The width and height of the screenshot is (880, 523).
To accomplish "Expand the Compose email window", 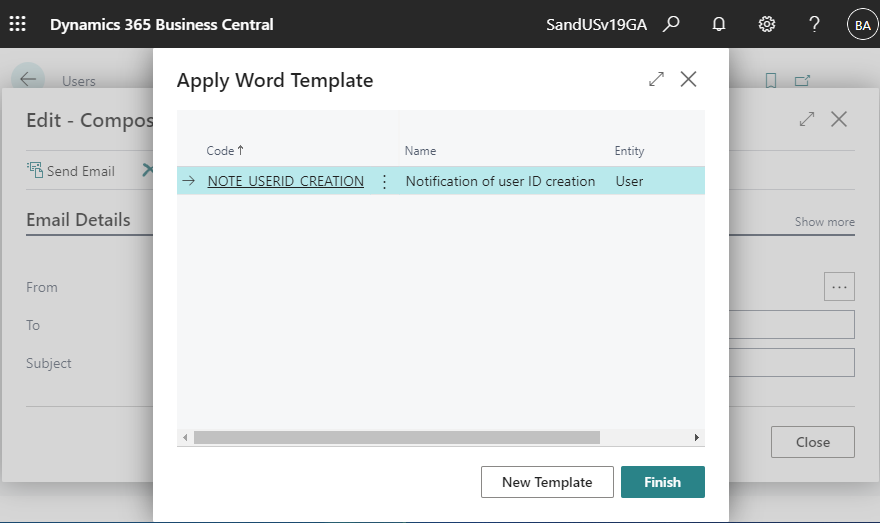I will pyautogui.click(x=806, y=119).
